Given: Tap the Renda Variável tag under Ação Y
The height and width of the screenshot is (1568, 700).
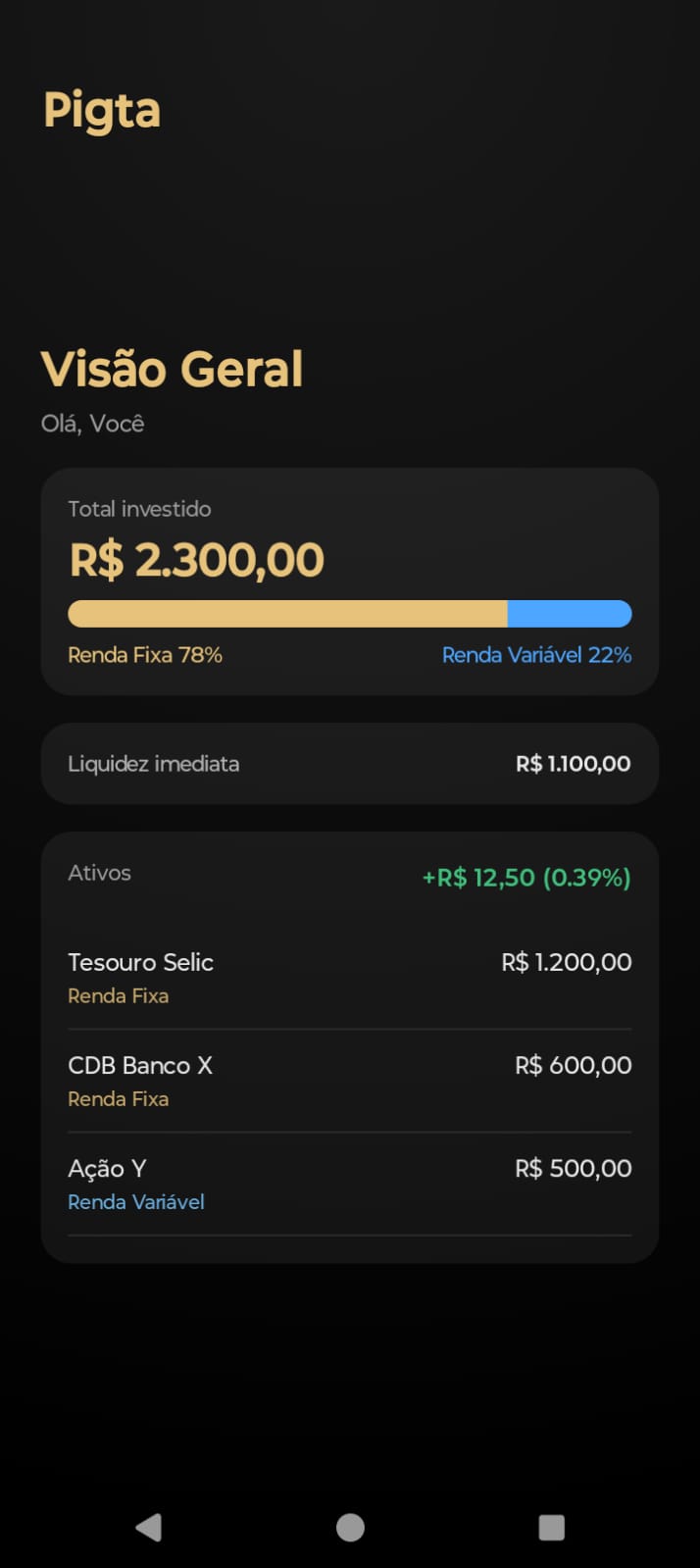Looking at the screenshot, I should [x=136, y=1201].
